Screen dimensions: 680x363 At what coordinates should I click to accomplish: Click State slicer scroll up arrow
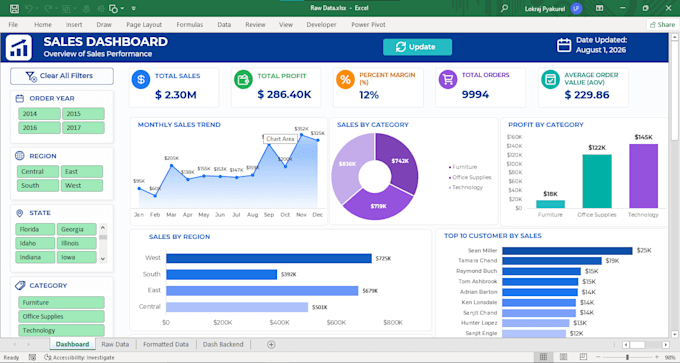[103, 227]
